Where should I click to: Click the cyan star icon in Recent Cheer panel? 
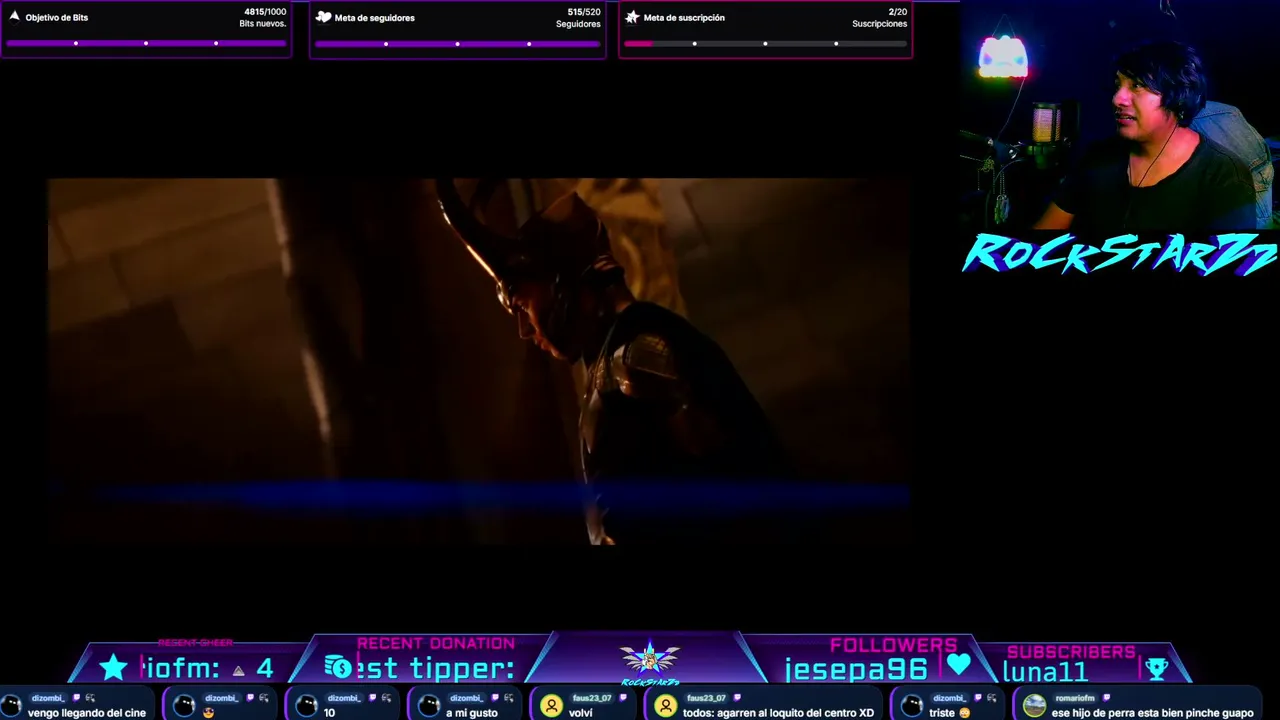pyautogui.click(x=114, y=667)
